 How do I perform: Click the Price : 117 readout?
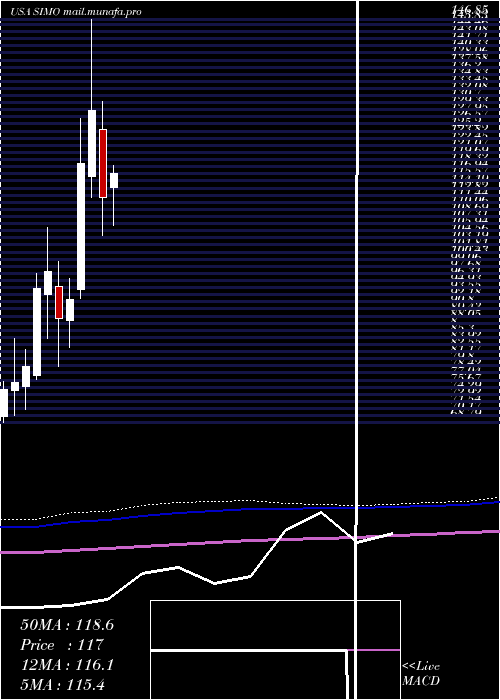pyautogui.click(x=62, y=645)
